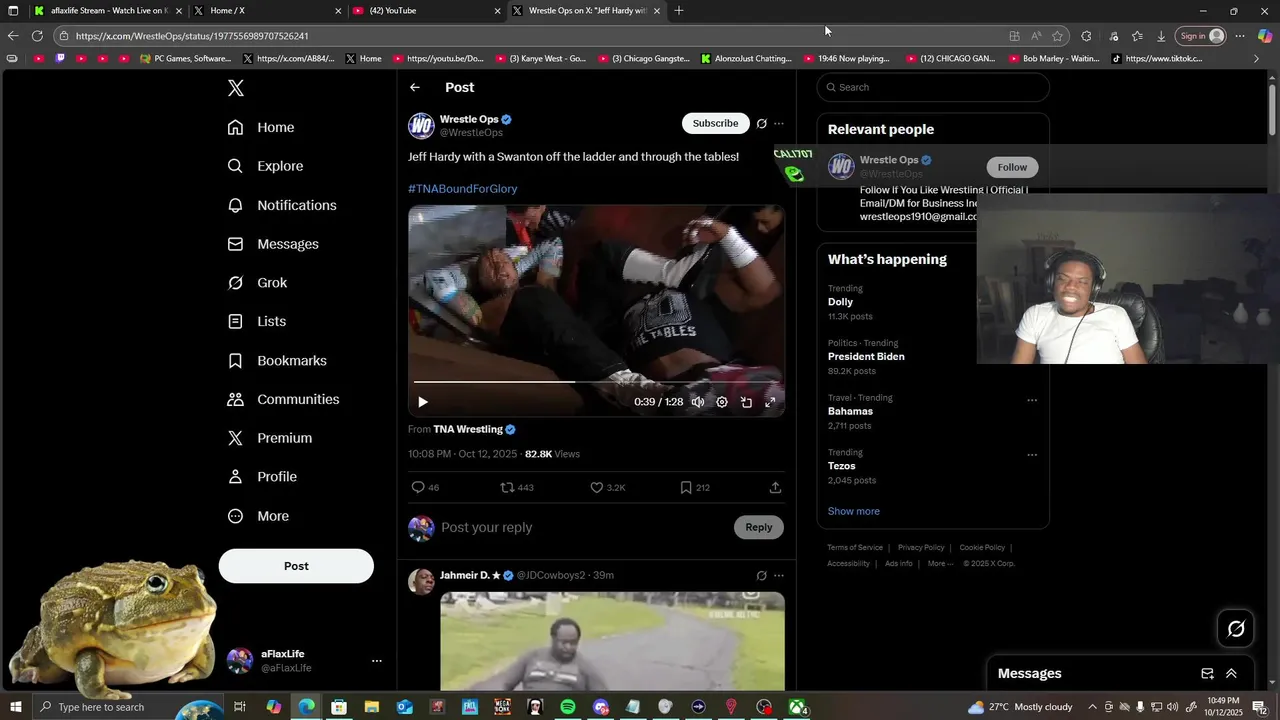Show hidden system tray icons
The height and width of the screenshot is (720, 1280).
tap(1092, 707)
